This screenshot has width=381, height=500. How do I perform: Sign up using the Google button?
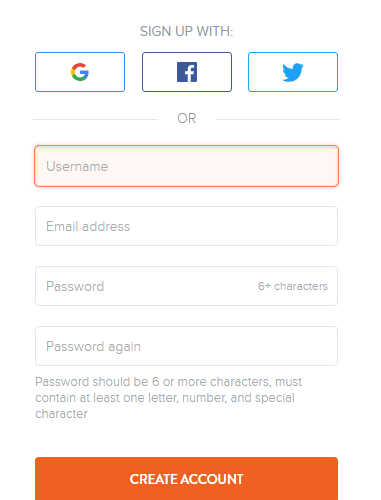click(80, 72)
